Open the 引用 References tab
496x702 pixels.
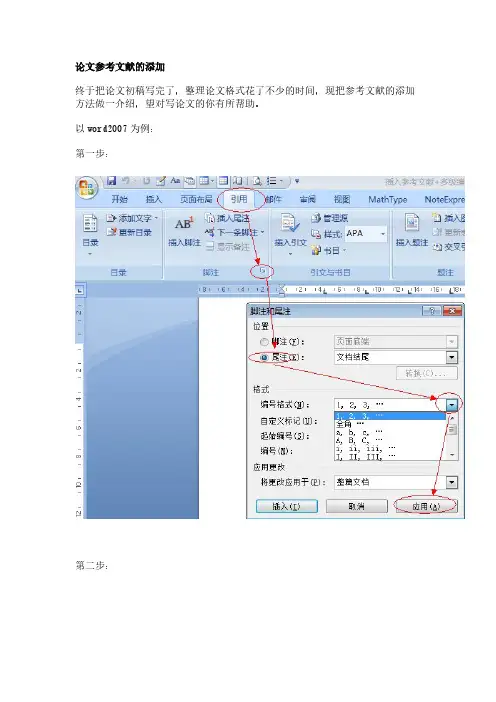coord(239,199)
